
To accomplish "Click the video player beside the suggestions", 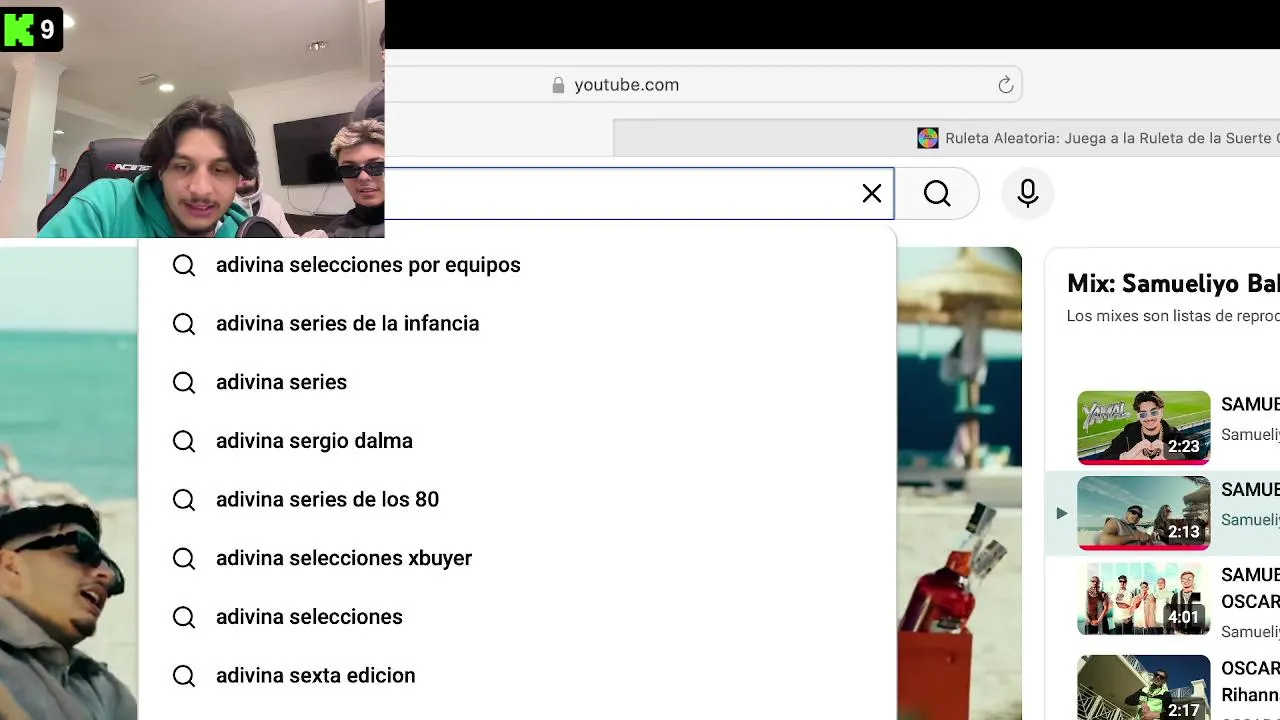I will (958, 483).
